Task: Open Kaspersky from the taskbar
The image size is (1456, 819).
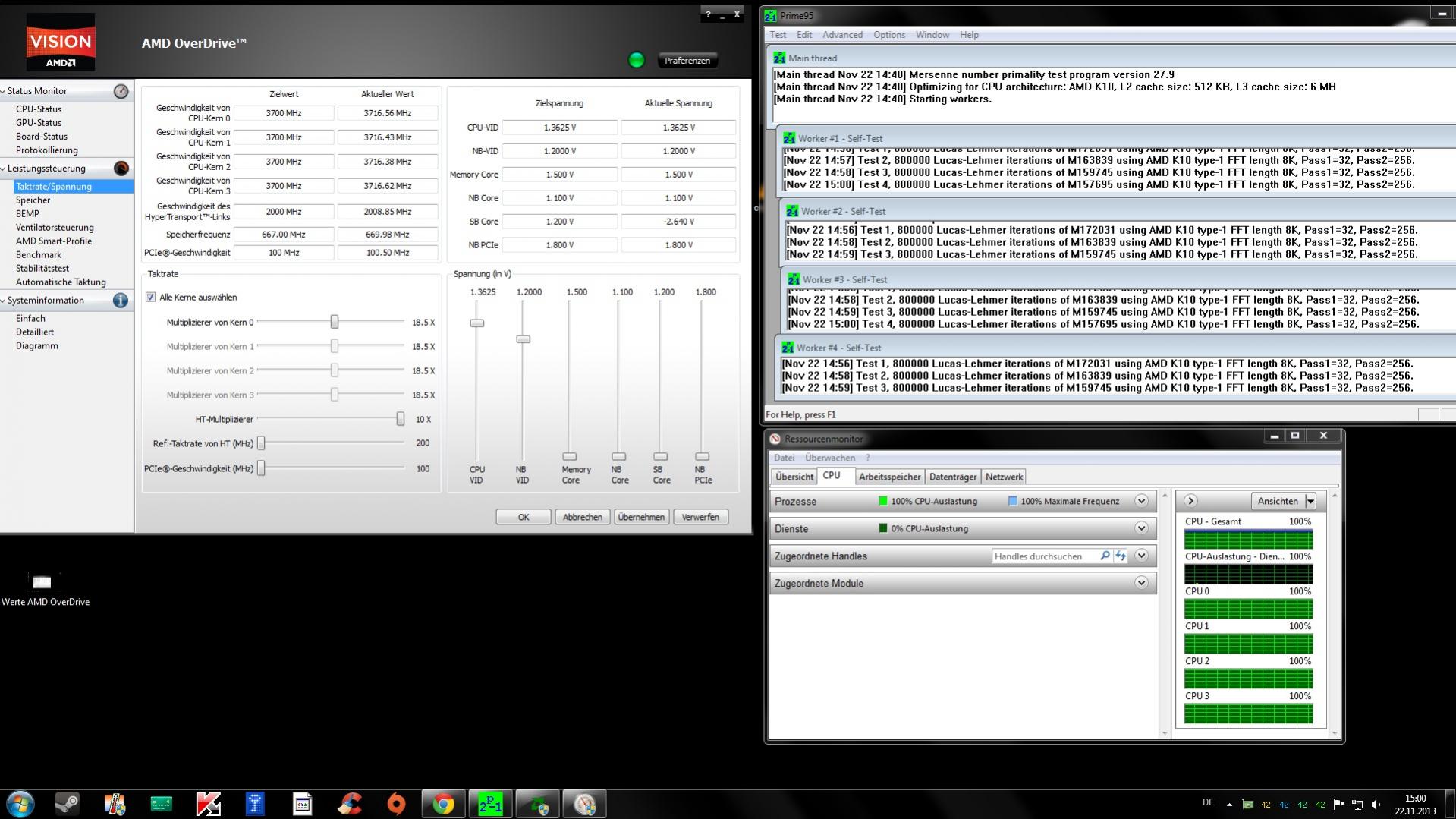Action: (209, 804)
